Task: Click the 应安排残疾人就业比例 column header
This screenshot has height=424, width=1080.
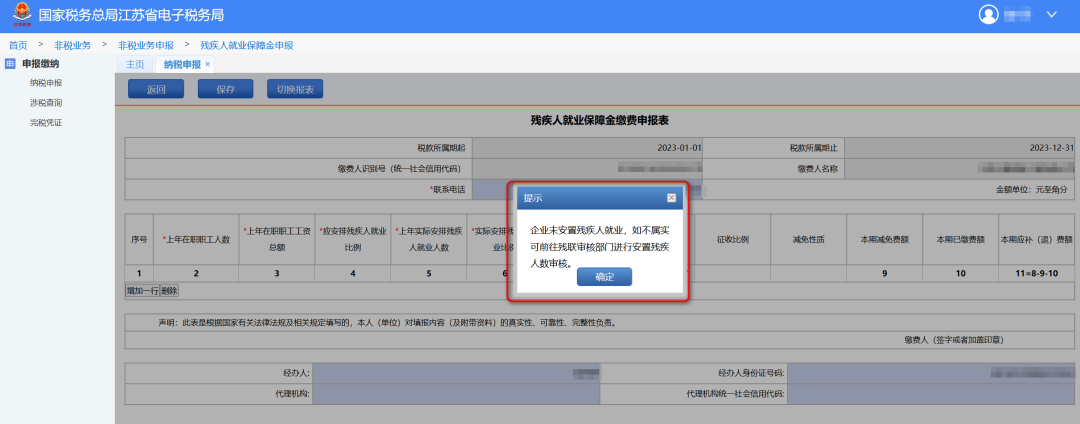Action: click(x=353, y=240)
